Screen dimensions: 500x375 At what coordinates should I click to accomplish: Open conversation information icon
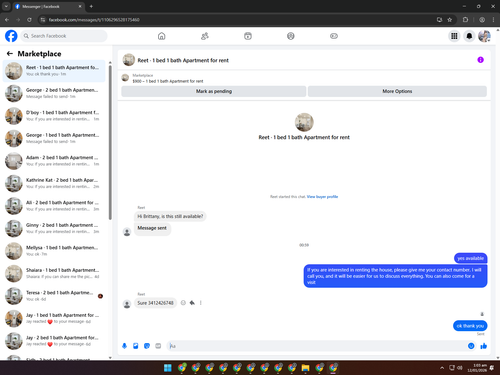coord(480,60)
